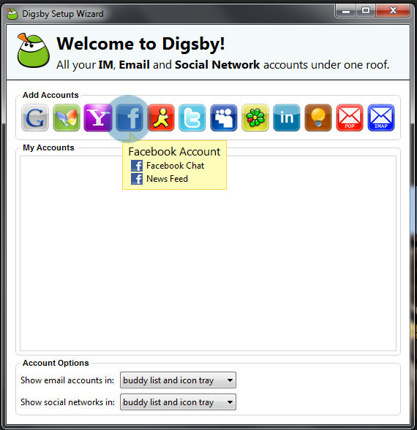
Task: Click the Digsby title bar icon
Action: 13,14
